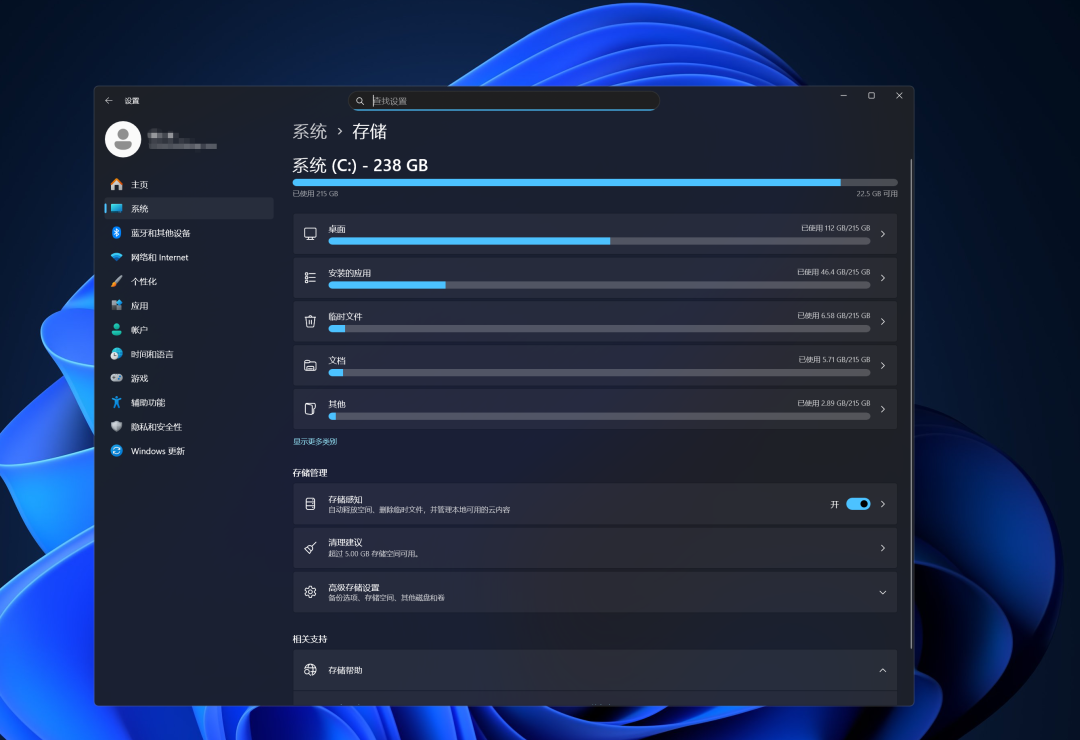Click the vertical scrollbar of the storage page

pyautogui.click(x=911, y=403)
